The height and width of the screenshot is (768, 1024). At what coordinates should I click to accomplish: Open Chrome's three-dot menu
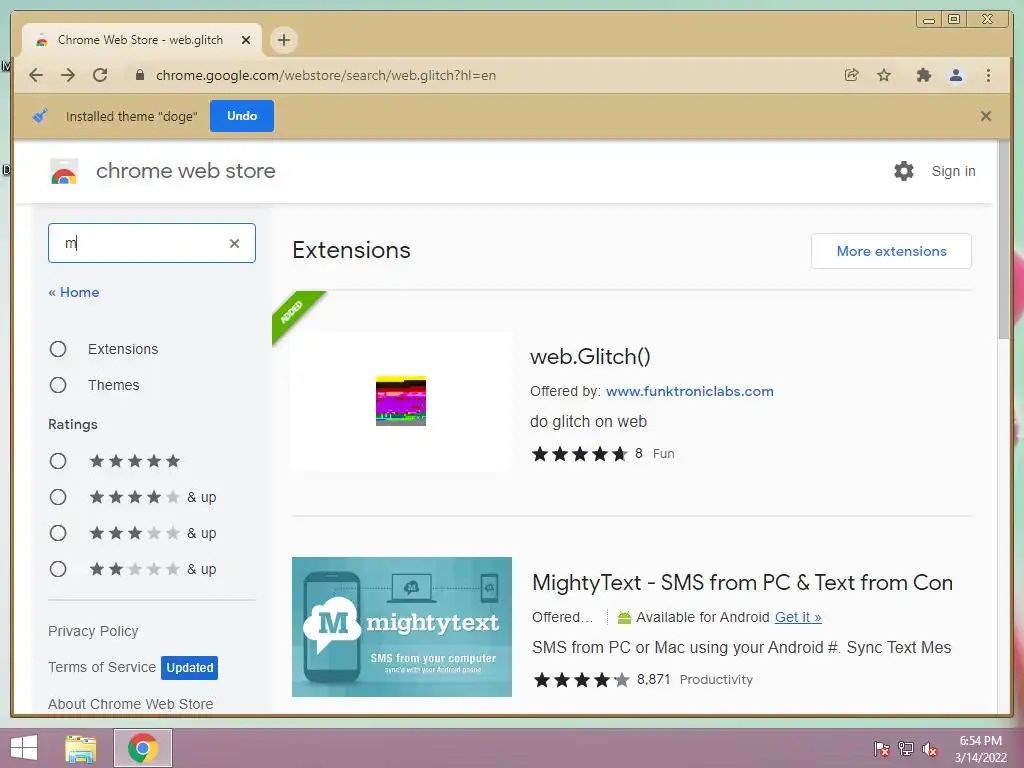988,75
